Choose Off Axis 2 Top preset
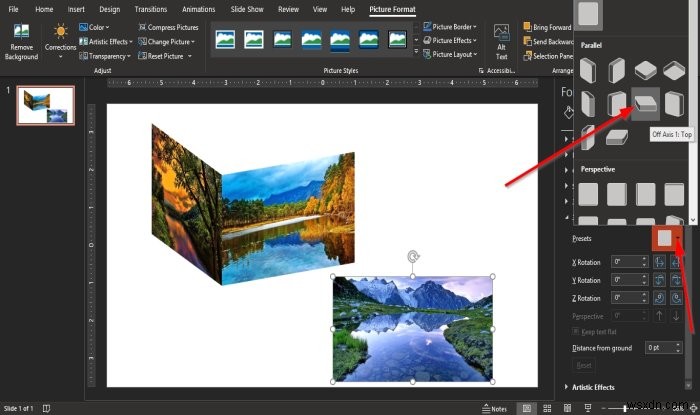 [x=617, y=137]
